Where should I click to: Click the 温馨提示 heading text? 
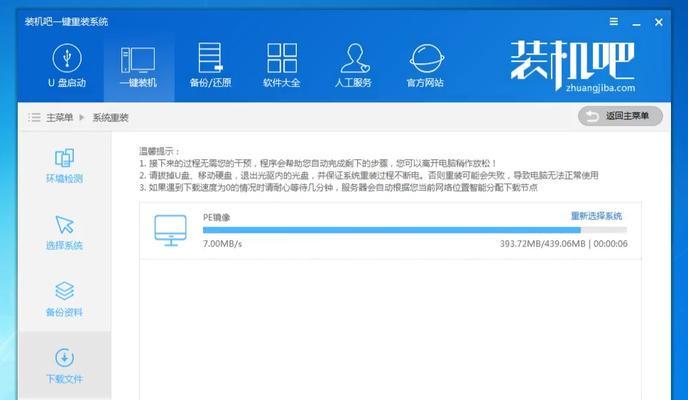(x=159, y=151)
